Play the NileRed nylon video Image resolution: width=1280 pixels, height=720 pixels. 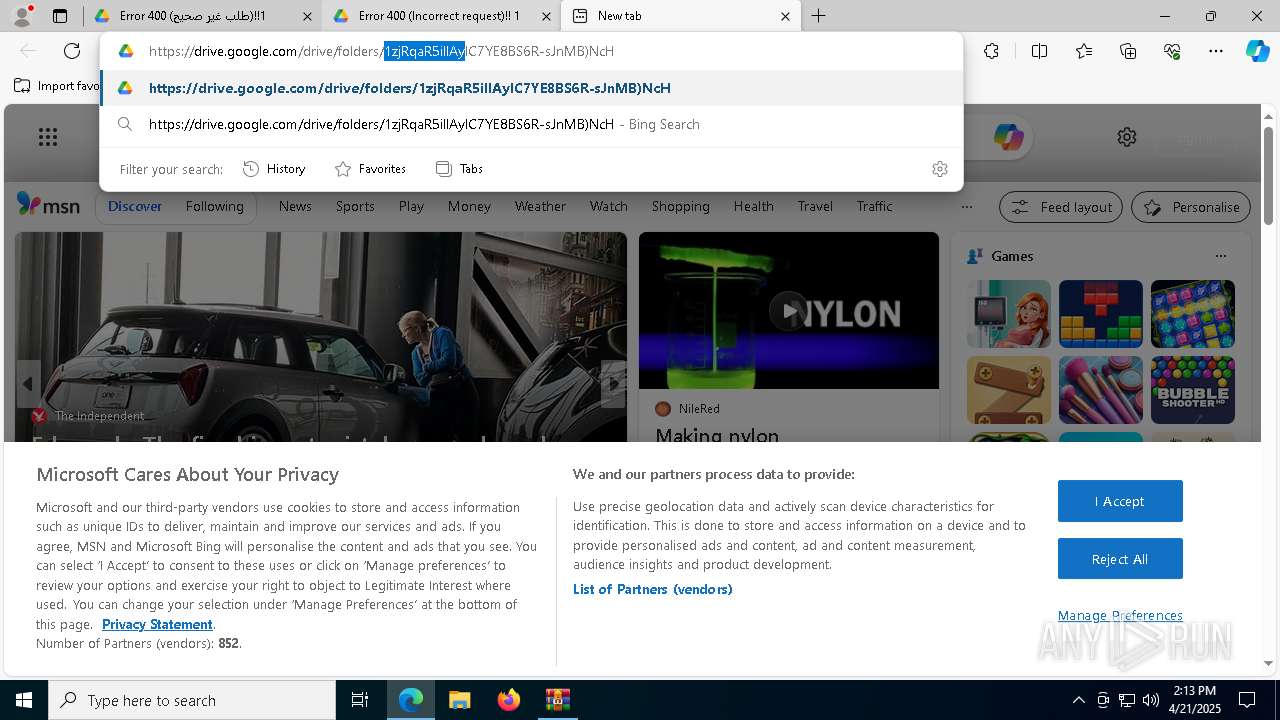pyautogui.click(x=789, y=311)
